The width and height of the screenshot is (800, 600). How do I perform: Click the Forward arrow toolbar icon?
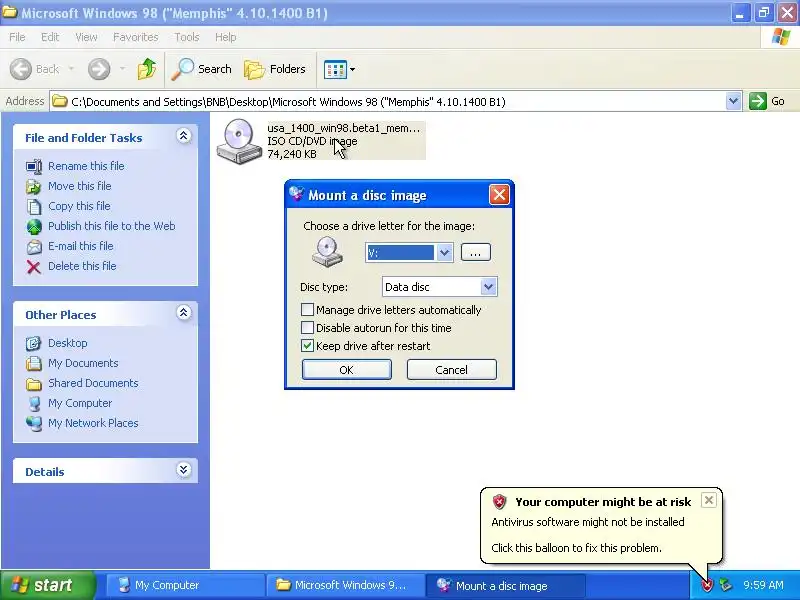[x=99, y=69]
